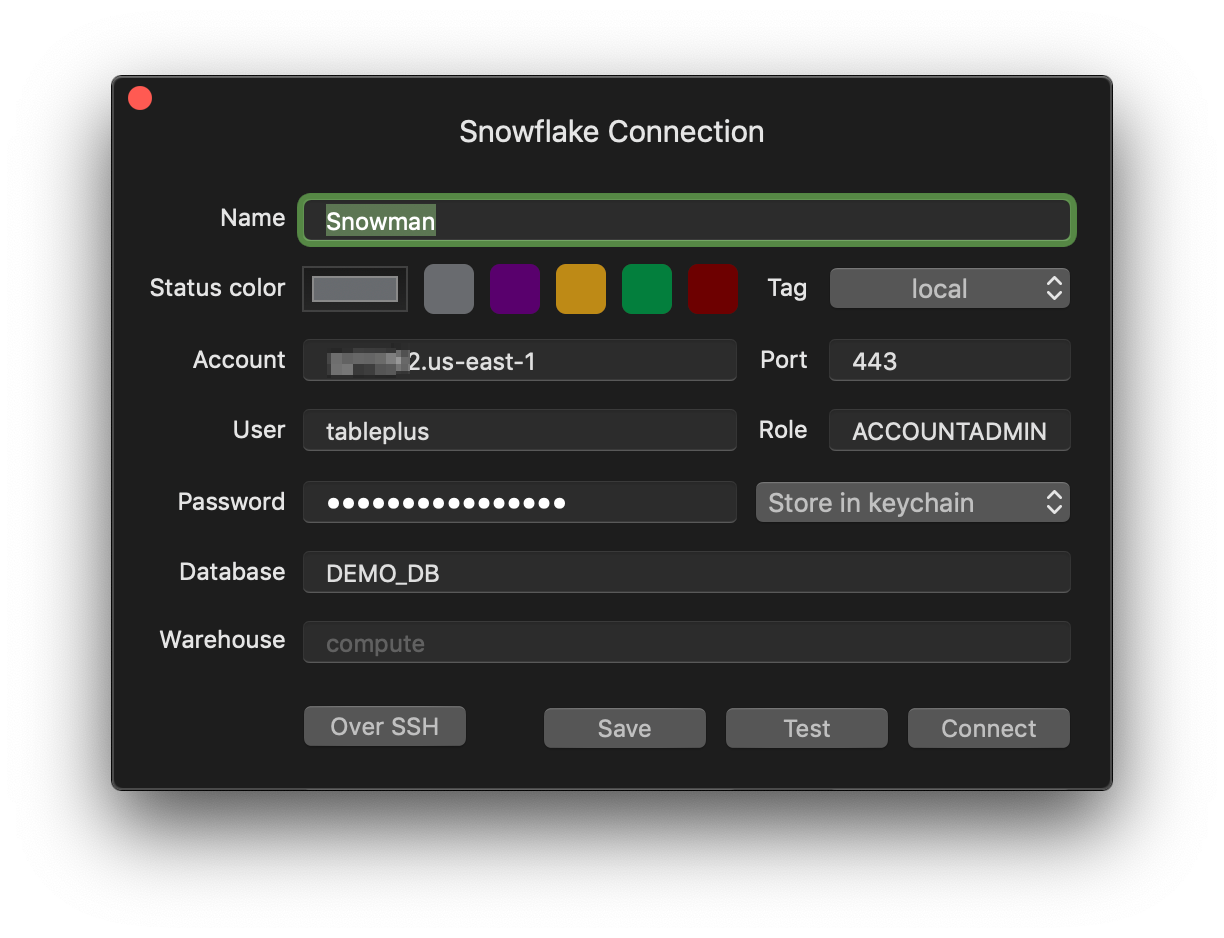Select the green status color swatch
This screenshot has width=1224, height=938.
tap(646, 288)
